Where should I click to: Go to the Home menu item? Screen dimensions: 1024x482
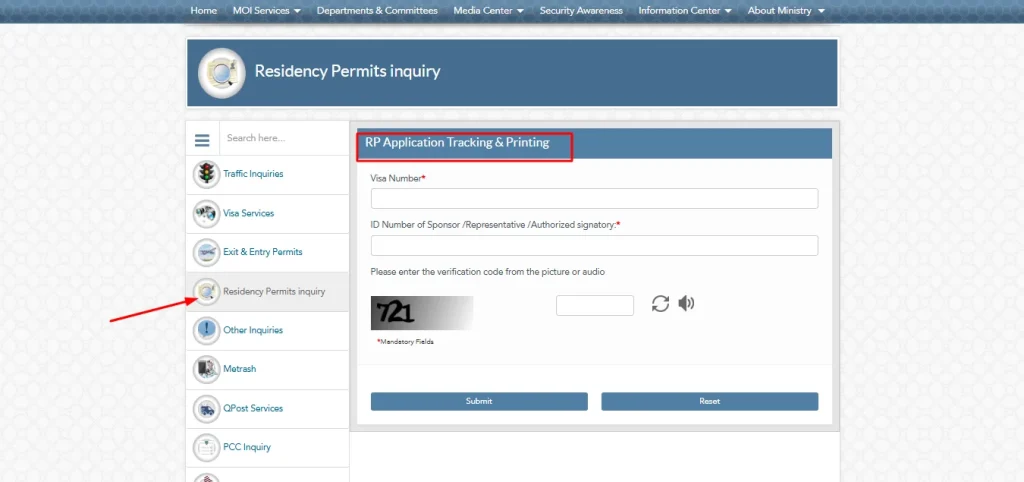coord(203,11)
